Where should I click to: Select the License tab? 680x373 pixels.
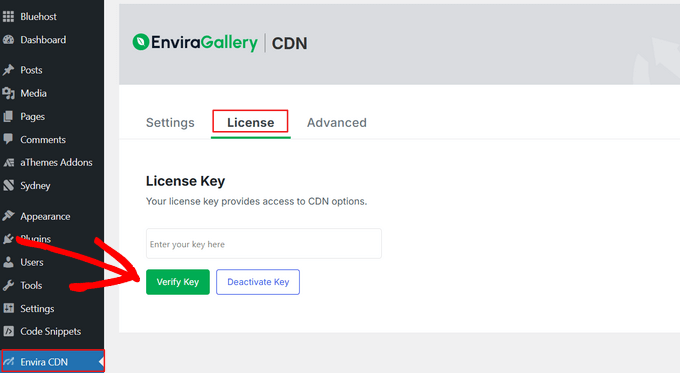pos(250,122)
